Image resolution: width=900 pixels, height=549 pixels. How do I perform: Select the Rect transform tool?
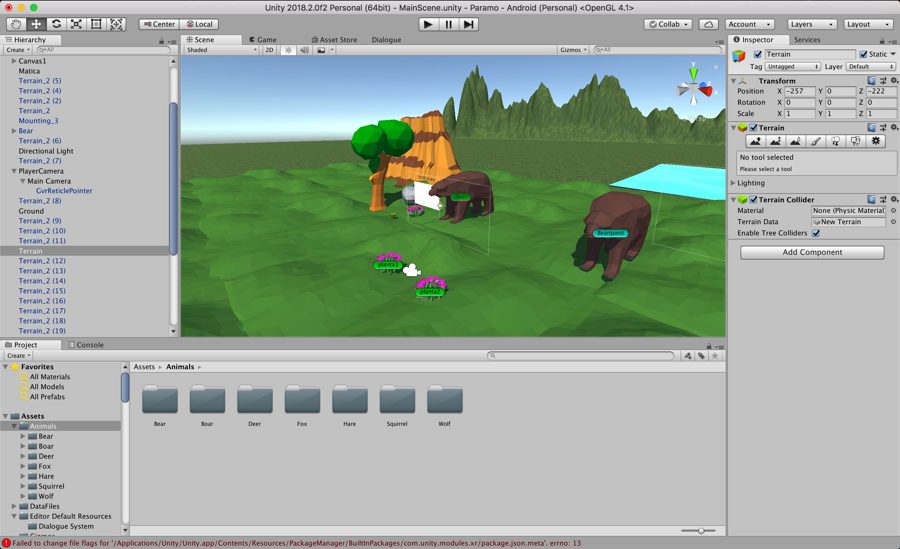(x=96, y=24)
